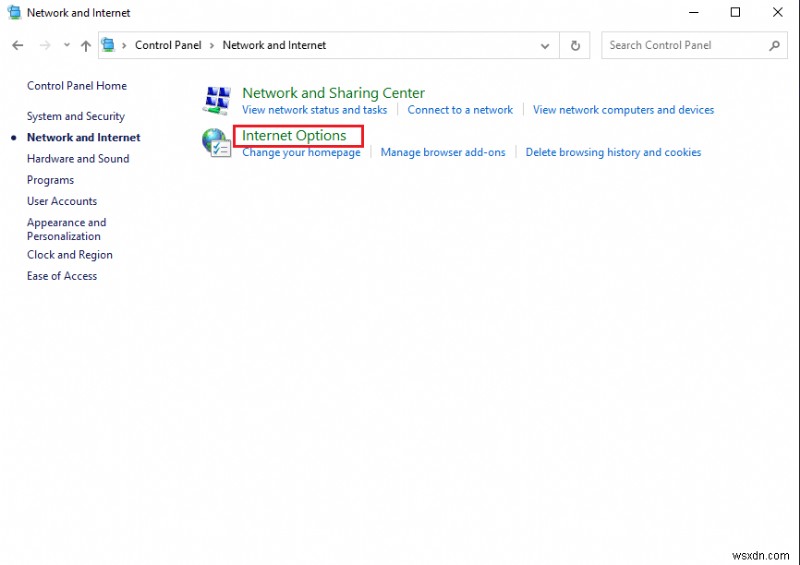
Task: Open User Accounts category
Action: coord(62,201)
